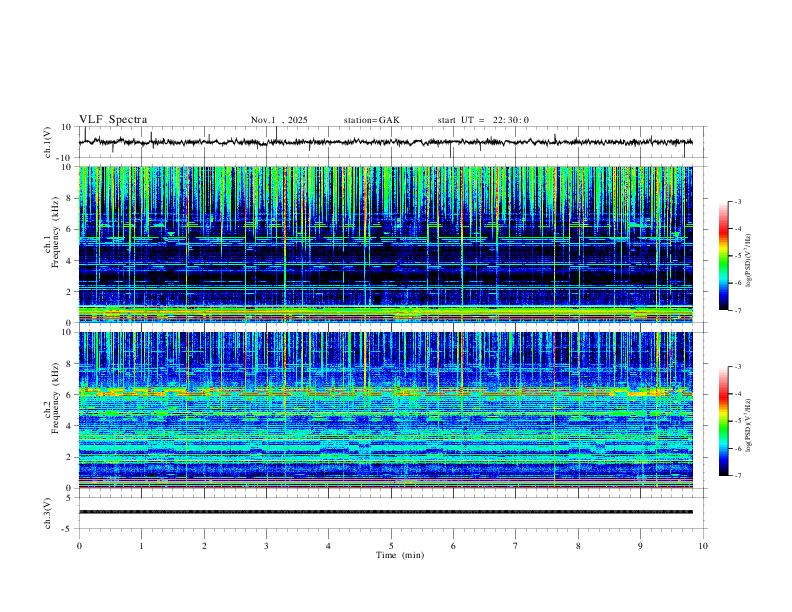Click the ch.1 colorbar log(PSD) unit label
Image resolution: width=792 pixels, height=612 pixels.
point(748,260)
